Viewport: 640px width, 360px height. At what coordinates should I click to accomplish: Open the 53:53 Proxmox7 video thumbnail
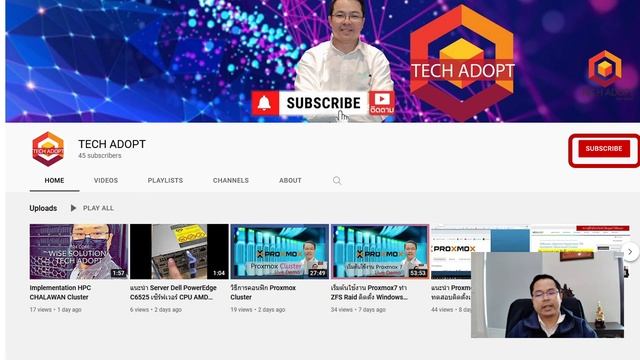coord(380,251)
